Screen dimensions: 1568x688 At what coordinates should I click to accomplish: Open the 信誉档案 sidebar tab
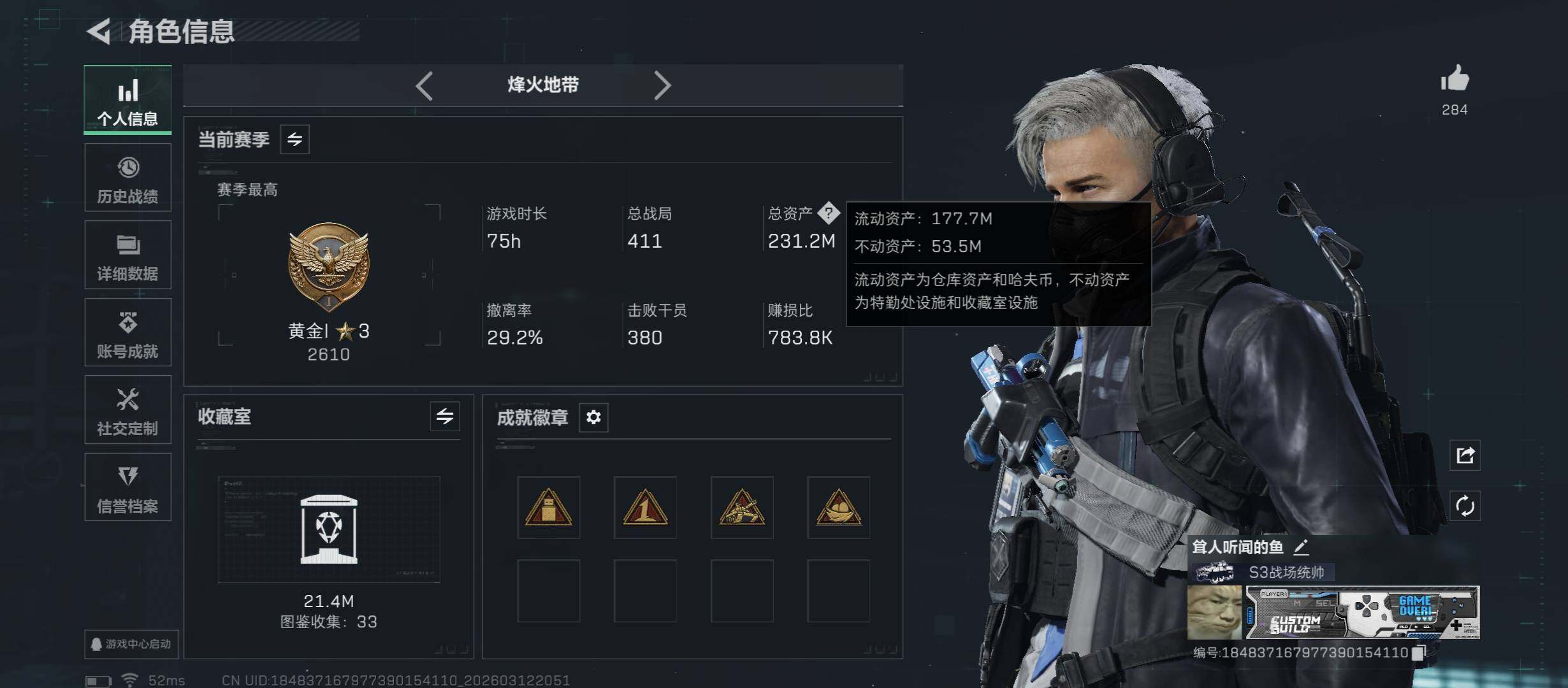tap(127, 487)
